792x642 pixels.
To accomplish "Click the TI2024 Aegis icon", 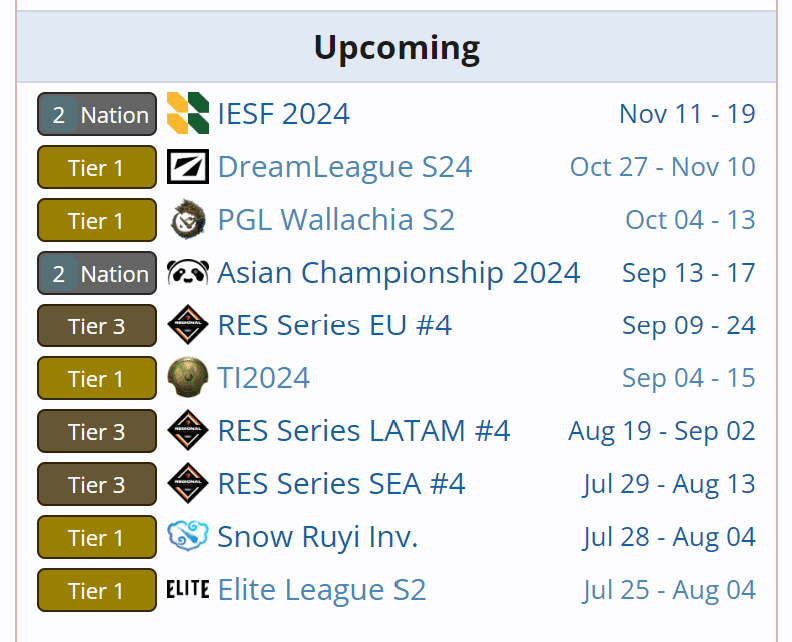I will 188,379.
